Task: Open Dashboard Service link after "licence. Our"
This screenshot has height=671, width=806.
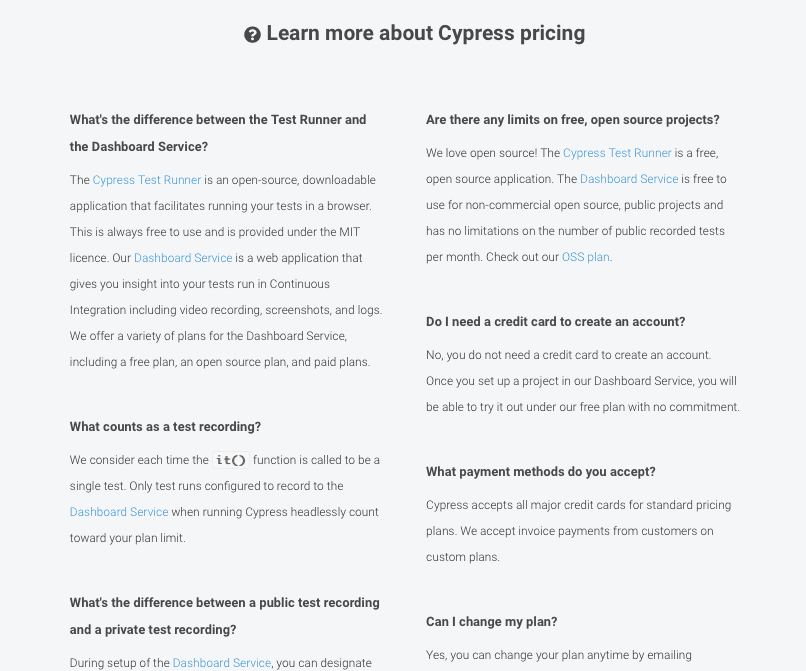Action: click(183, 258)
